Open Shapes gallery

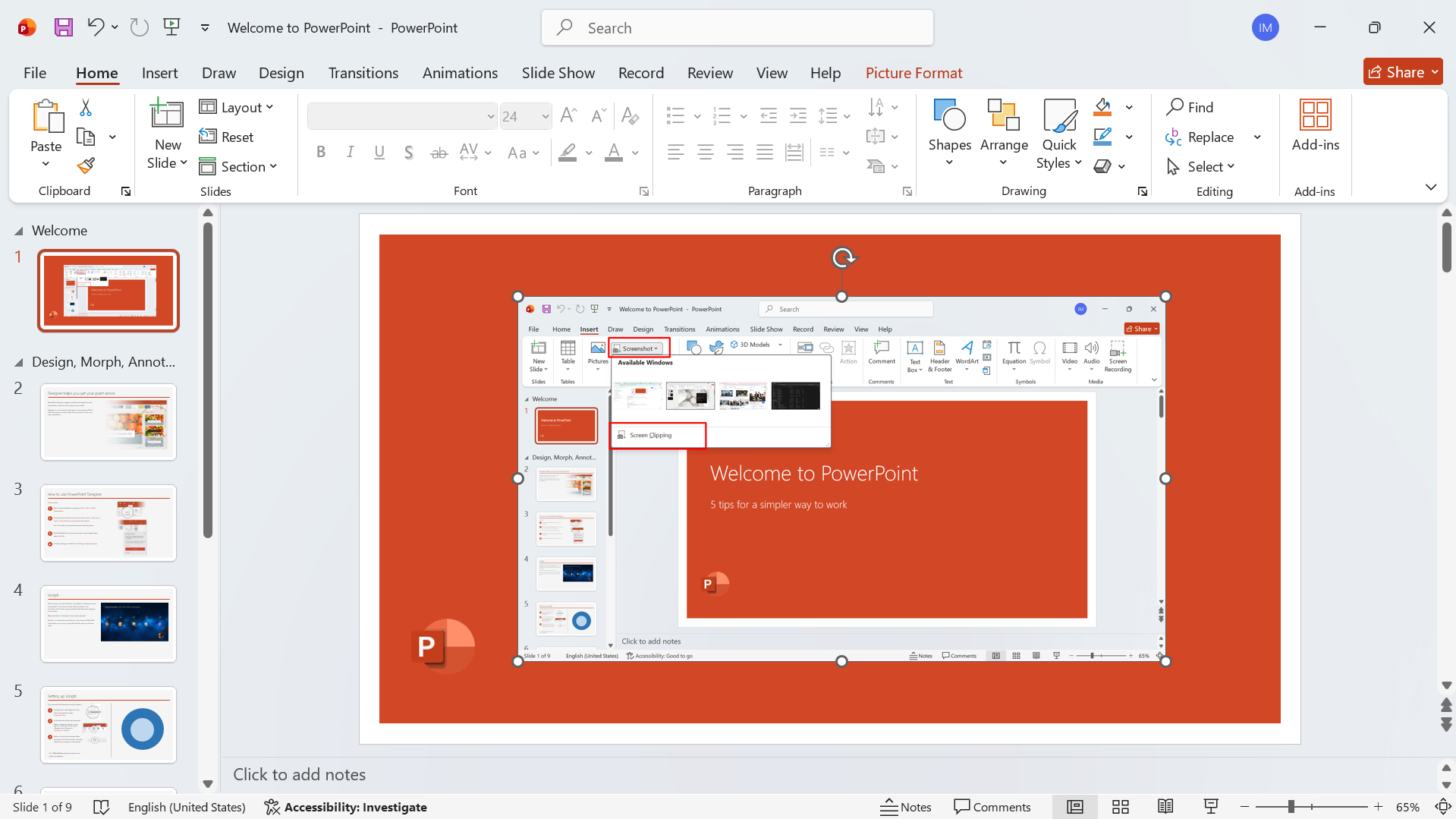(950, 134)
